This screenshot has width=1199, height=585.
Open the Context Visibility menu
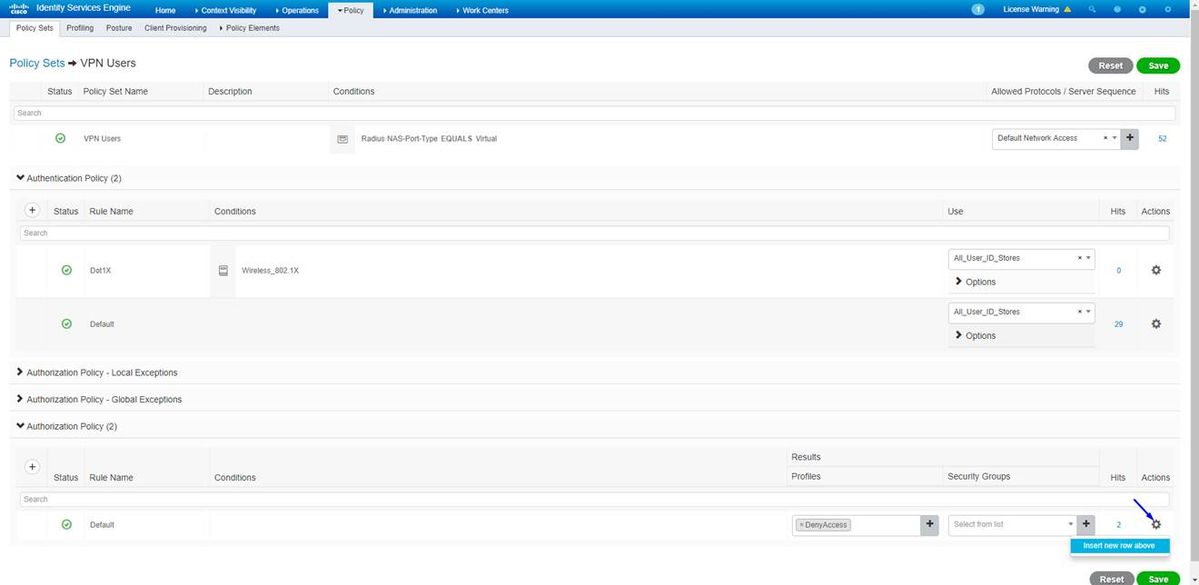[x=226, y=10]
